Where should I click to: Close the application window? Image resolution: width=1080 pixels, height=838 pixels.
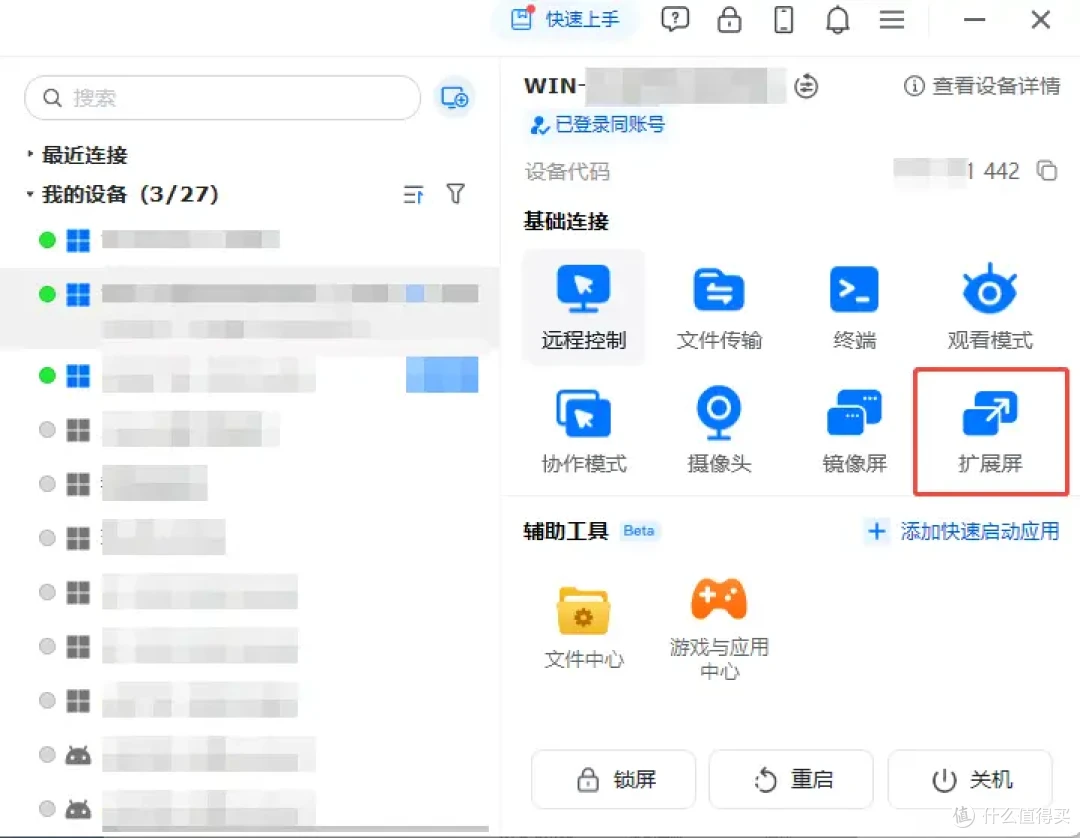click(1040, 19)
